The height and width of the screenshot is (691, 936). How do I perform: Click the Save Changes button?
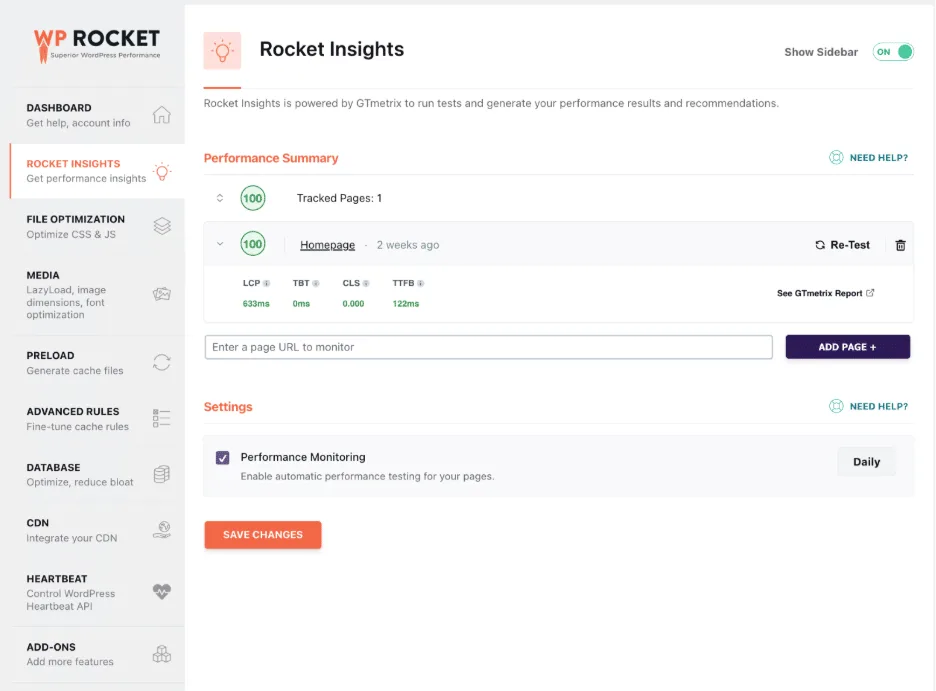coord(263,535)
